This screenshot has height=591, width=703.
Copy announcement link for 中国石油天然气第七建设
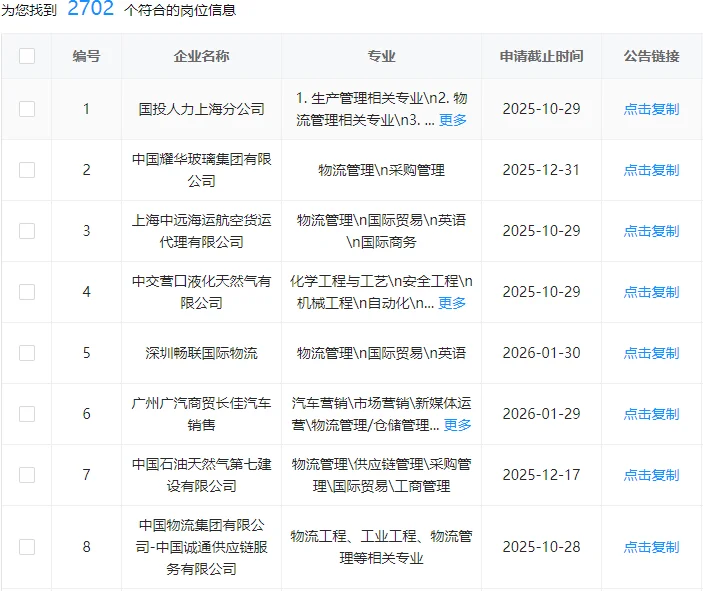tap(651, 475)
